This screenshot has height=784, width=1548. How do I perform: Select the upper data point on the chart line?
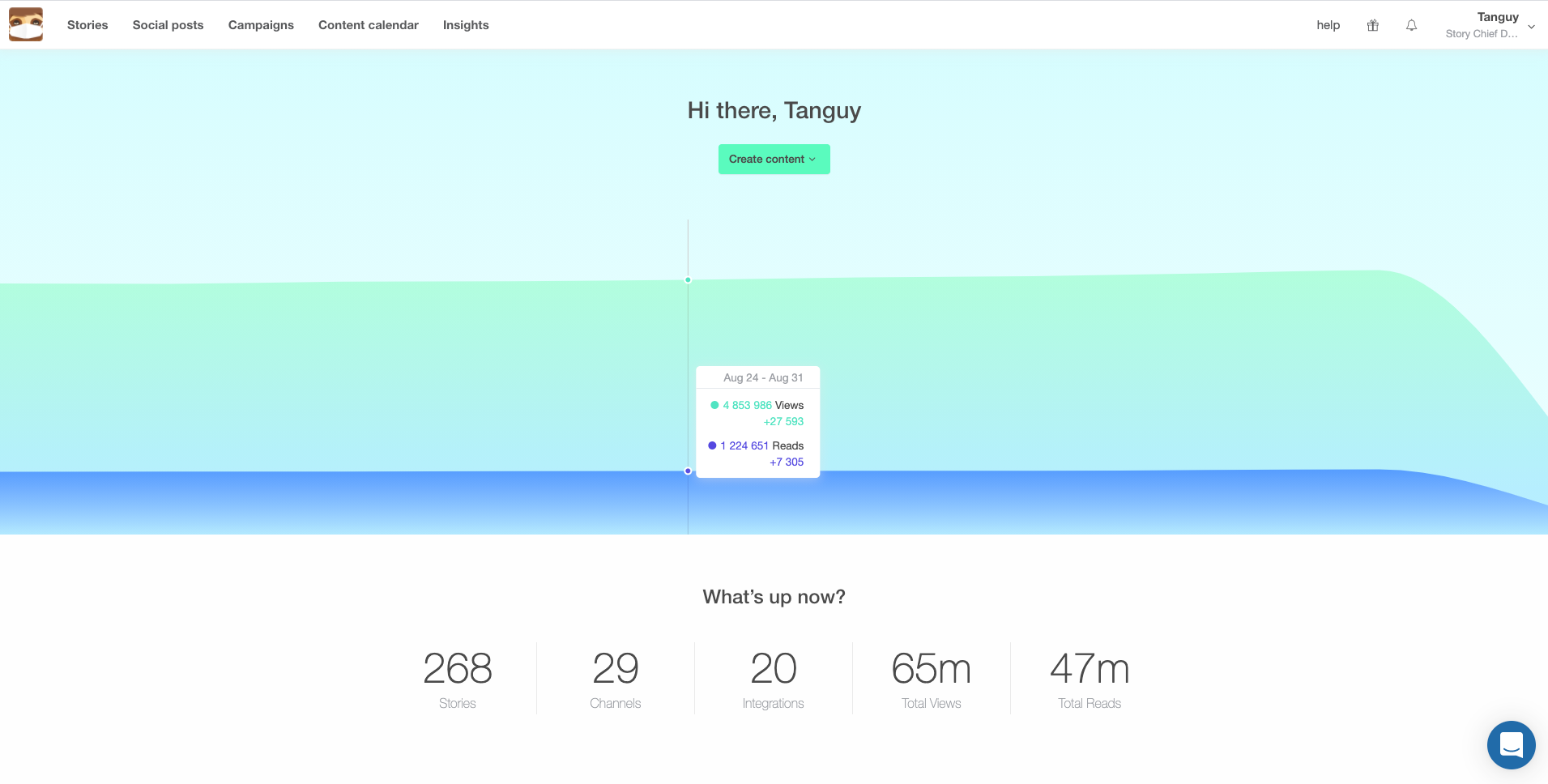(688, 280)
